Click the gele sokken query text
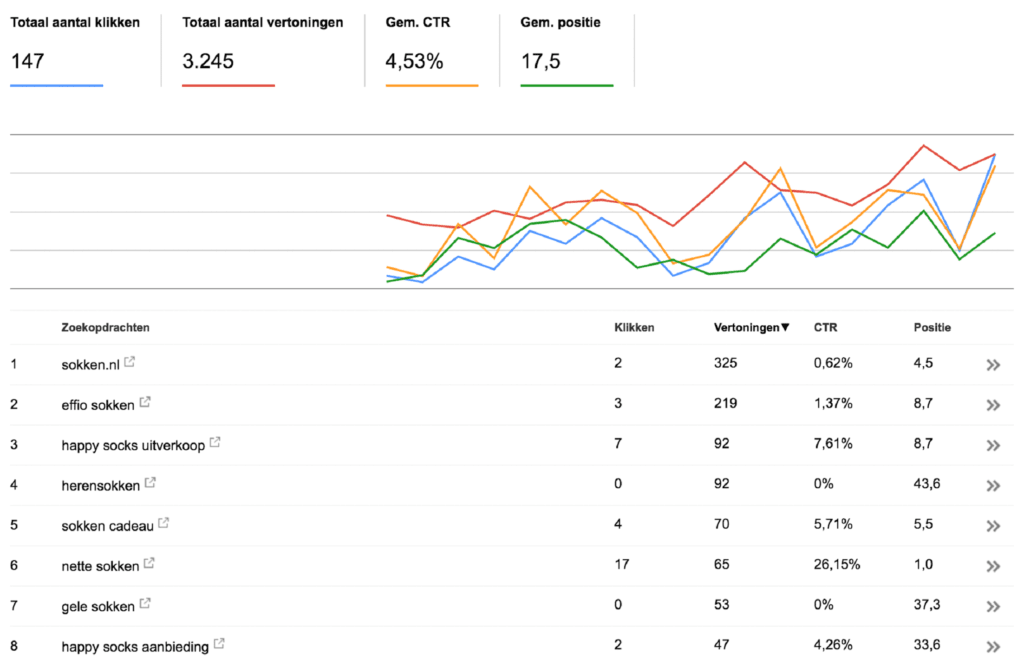 click(98, 606)
